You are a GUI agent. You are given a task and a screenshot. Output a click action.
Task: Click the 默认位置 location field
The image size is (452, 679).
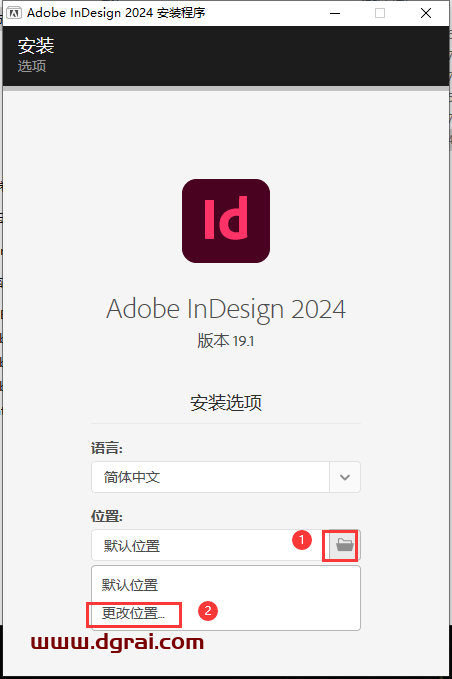[210, 545]
